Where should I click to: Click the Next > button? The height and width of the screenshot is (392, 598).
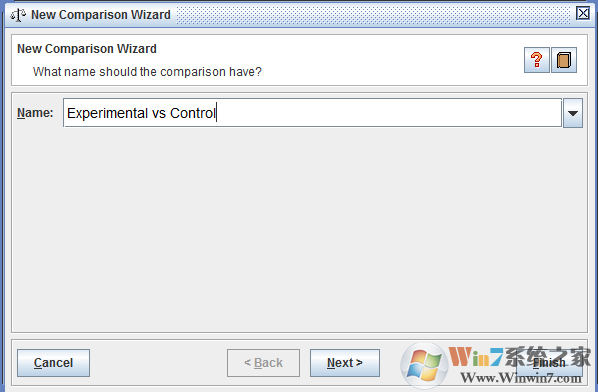pyautogui.click(x=345, y=363)
